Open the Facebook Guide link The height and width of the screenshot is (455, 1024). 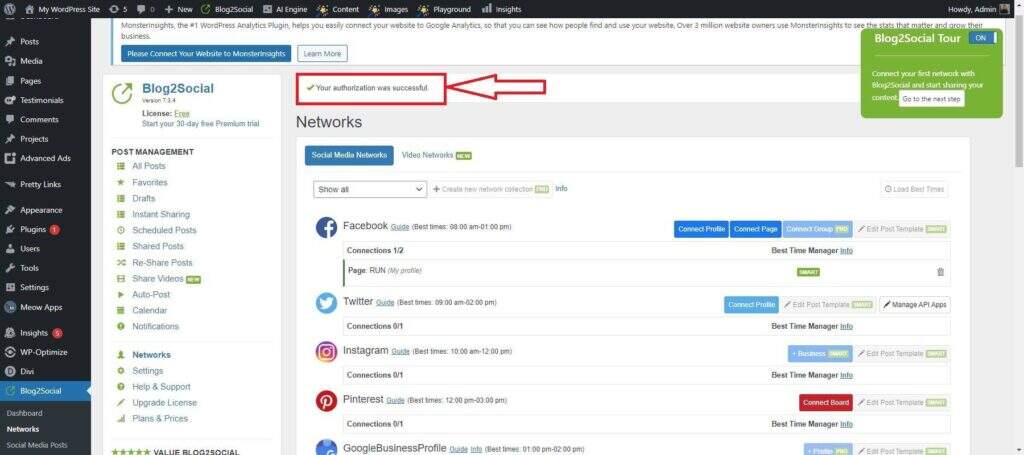400,227
